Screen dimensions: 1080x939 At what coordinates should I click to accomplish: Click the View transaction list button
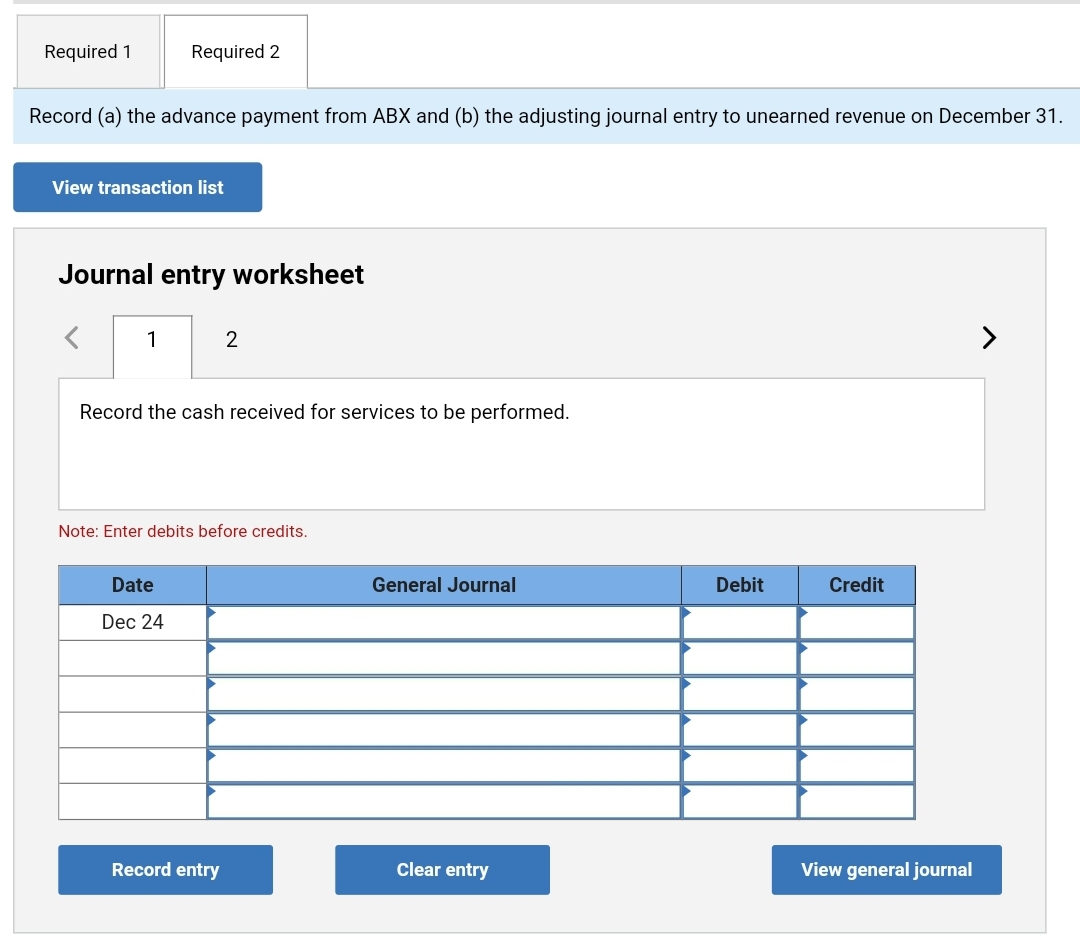137,187
